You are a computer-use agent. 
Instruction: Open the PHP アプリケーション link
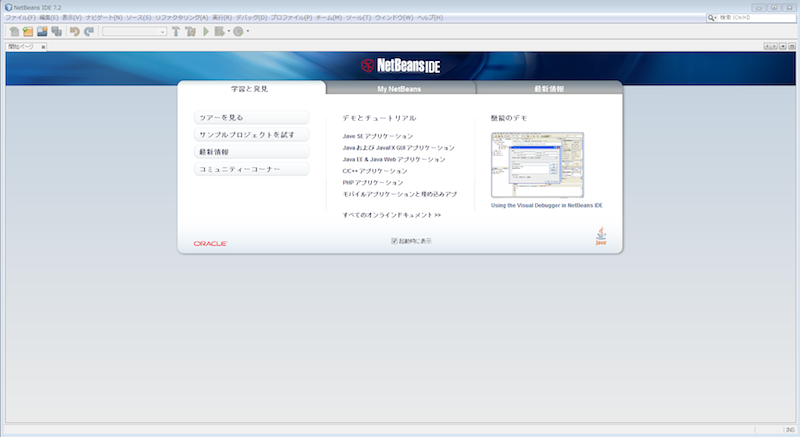[x=373, y=183]
